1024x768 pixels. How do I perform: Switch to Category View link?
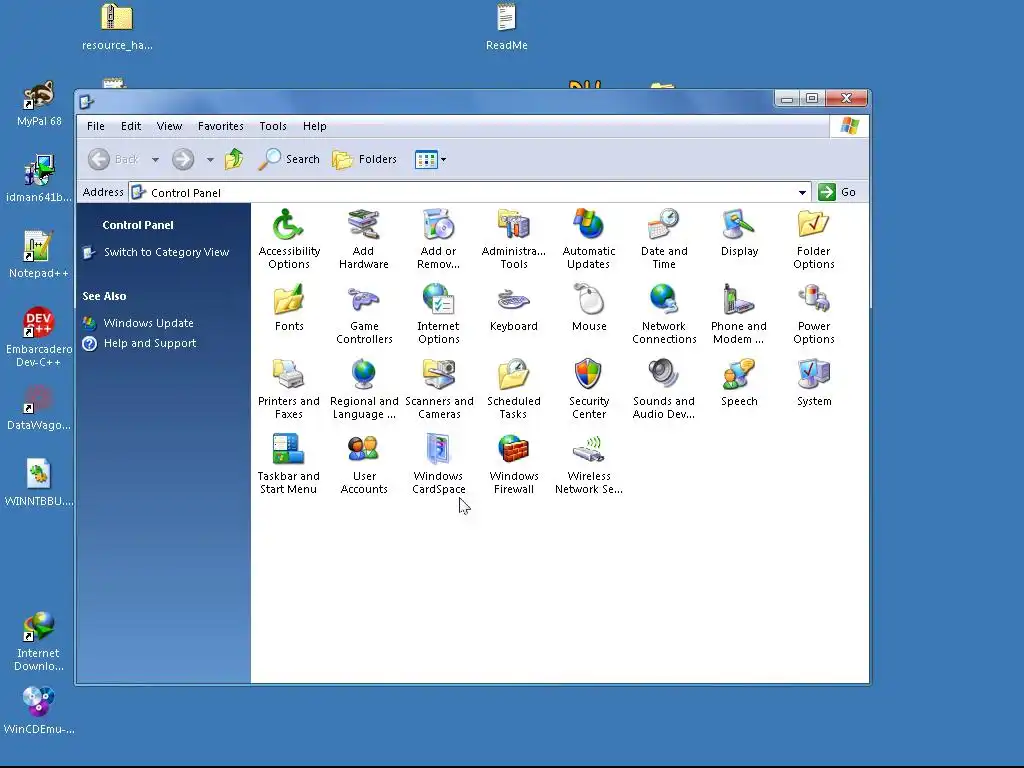[x=167, y=252]
